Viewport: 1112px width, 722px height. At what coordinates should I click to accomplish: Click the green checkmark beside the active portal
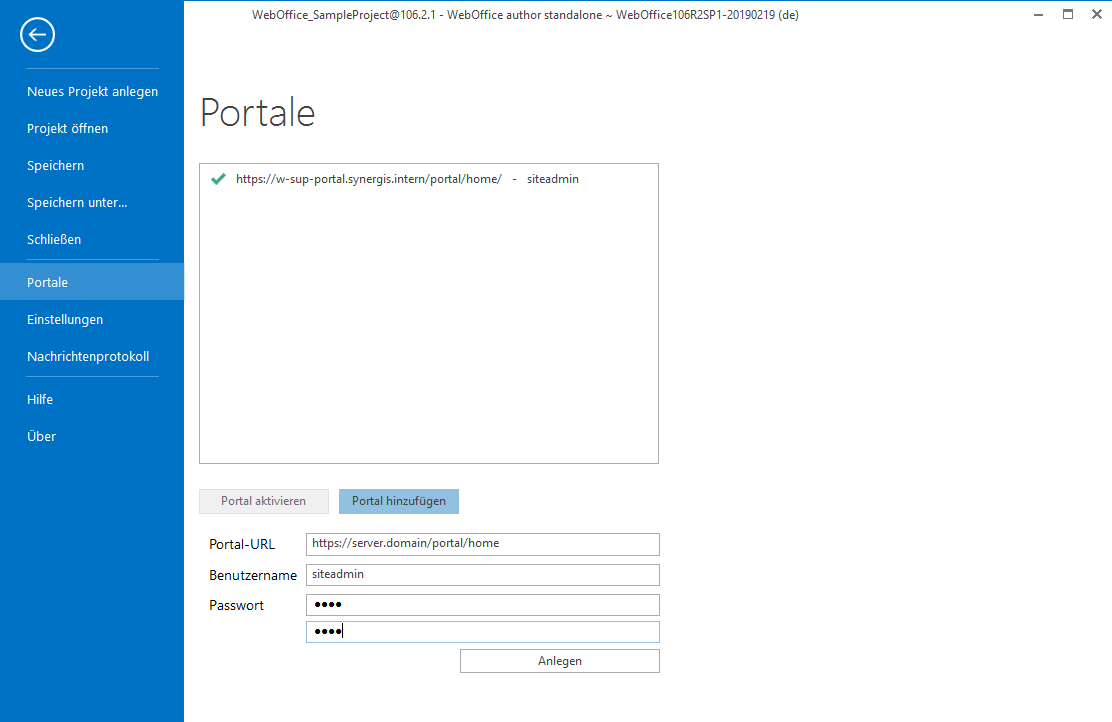point(218,179)
